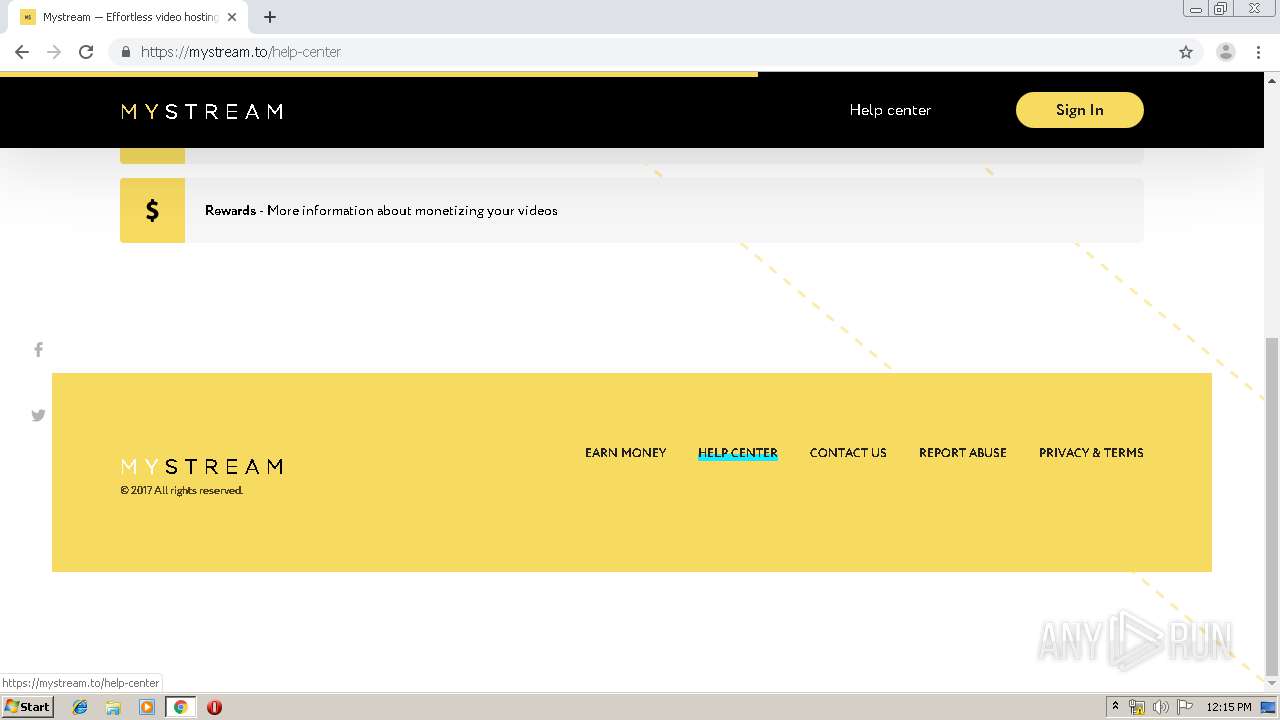
Task: Open media player from taskbar
Action: pyautogui.click(x=147, y=707)
